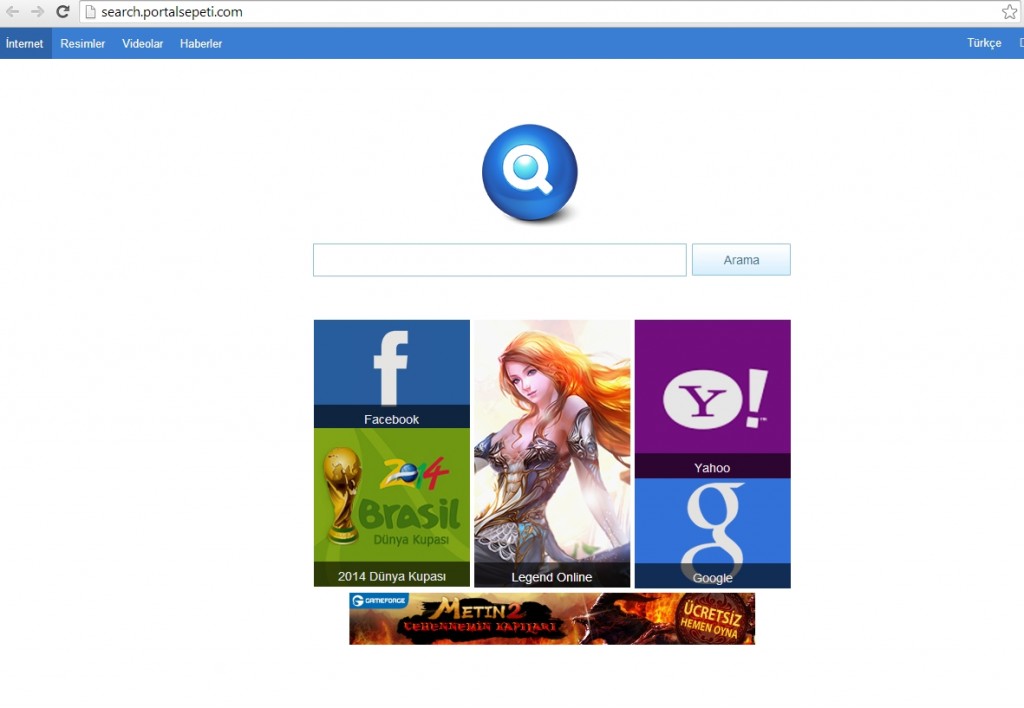The image size is (1024, 708).
Task: Open the Google tile
Action: 712,533
